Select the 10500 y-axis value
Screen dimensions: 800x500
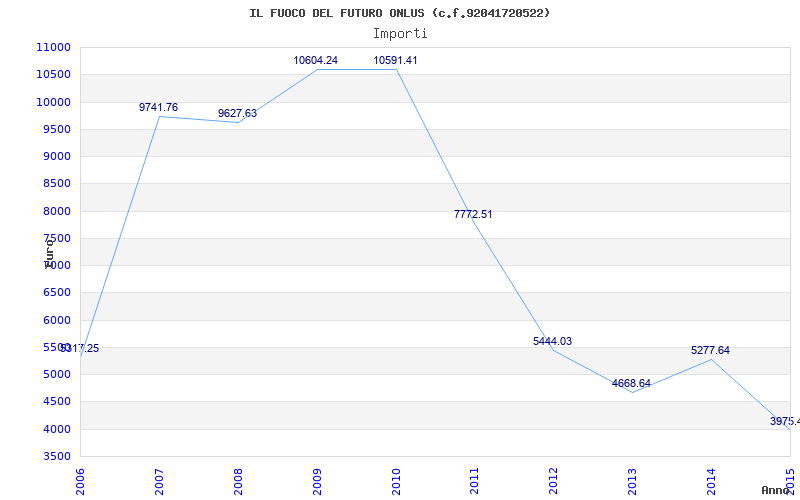coord(53,74)
